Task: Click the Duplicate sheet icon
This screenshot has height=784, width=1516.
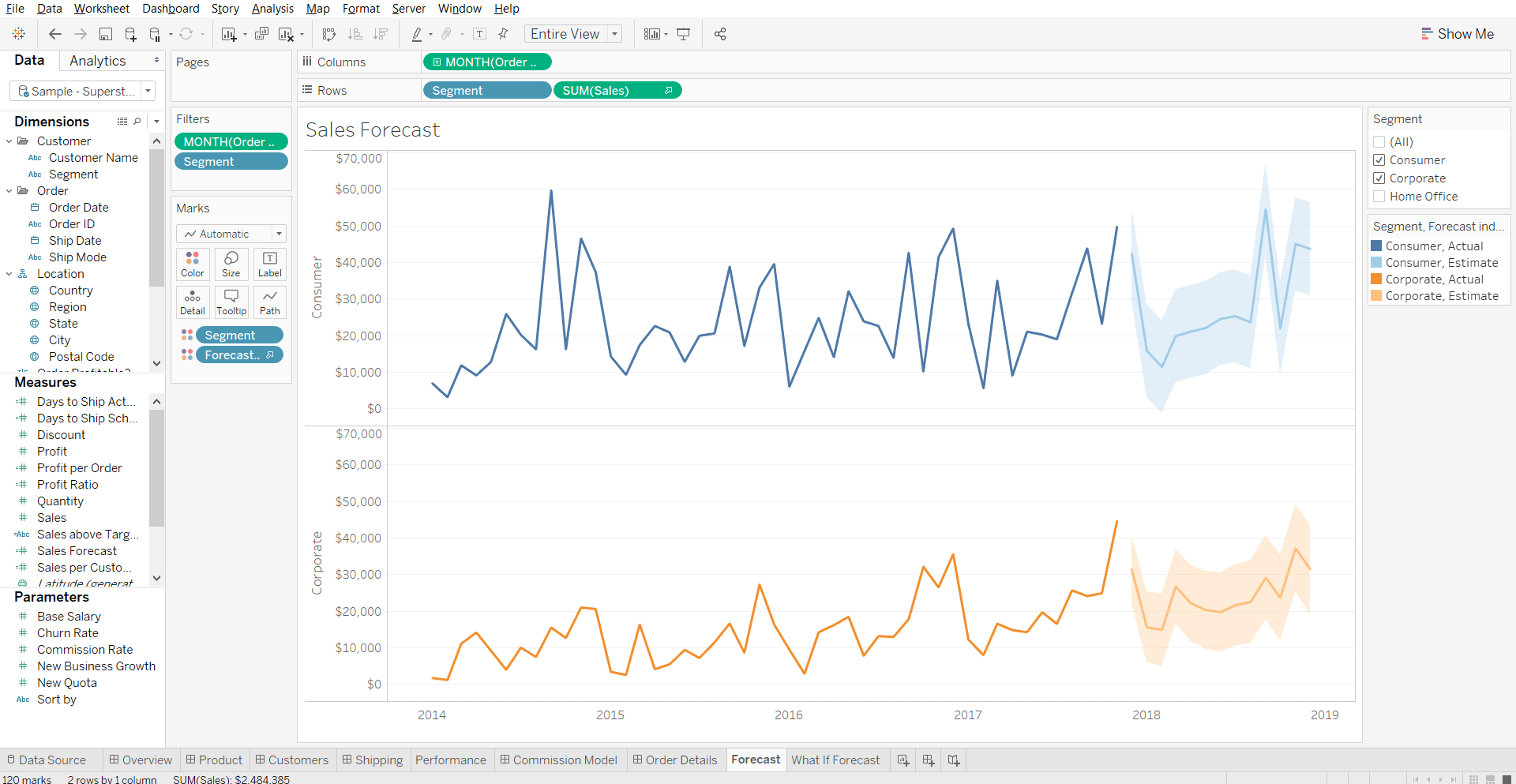Action: (x=261, y=34)
